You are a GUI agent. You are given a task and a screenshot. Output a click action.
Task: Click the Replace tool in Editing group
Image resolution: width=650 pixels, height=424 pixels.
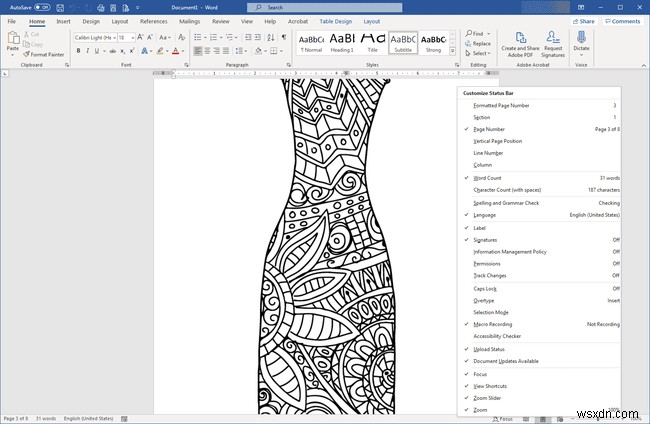coord(480,43)
